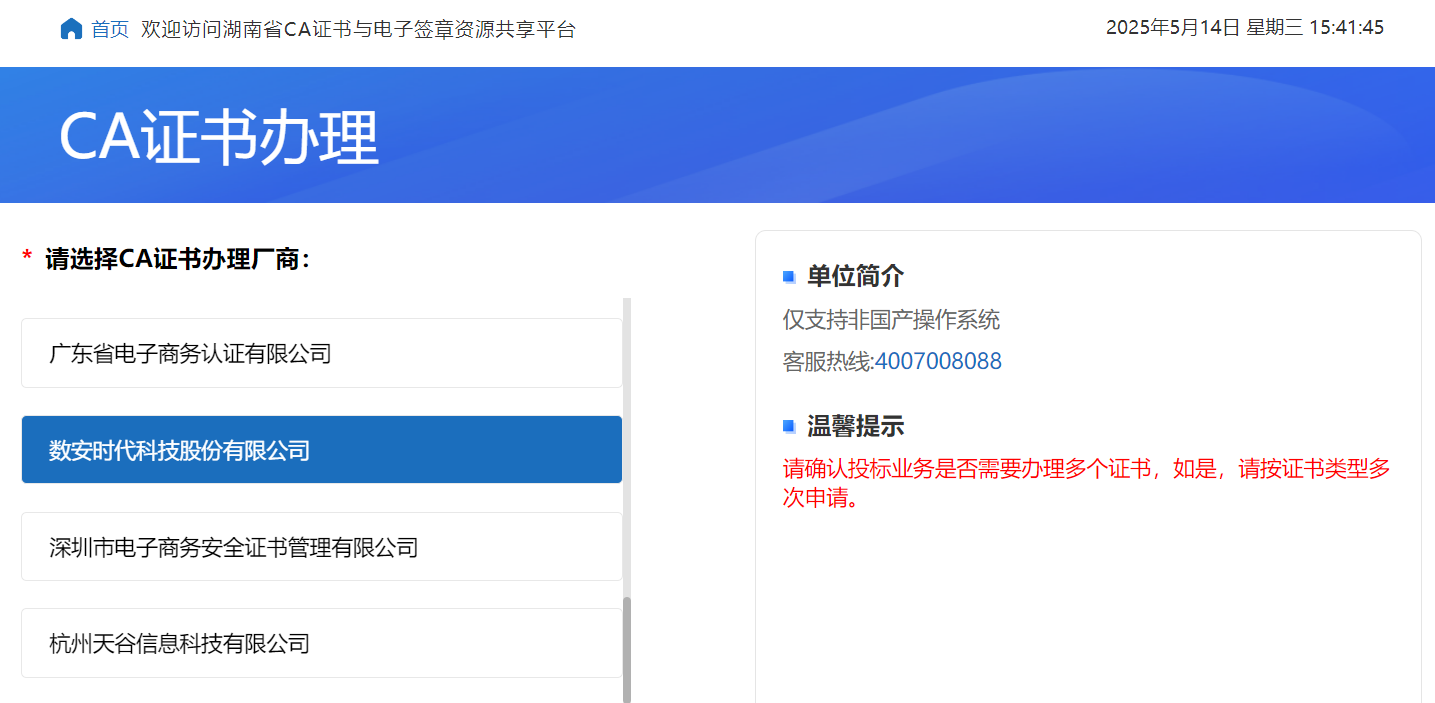This screenshot has width=1435, height=703.
Task: Select 广东省电子商务认证有限公司 vendor
Action: pyautogui.click(x=322, y=353)
